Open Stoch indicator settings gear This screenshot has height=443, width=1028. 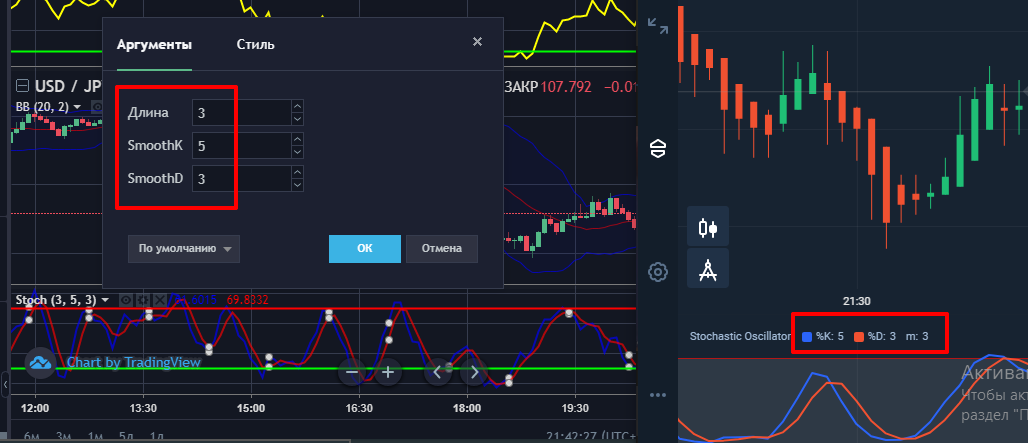point(142,300)
